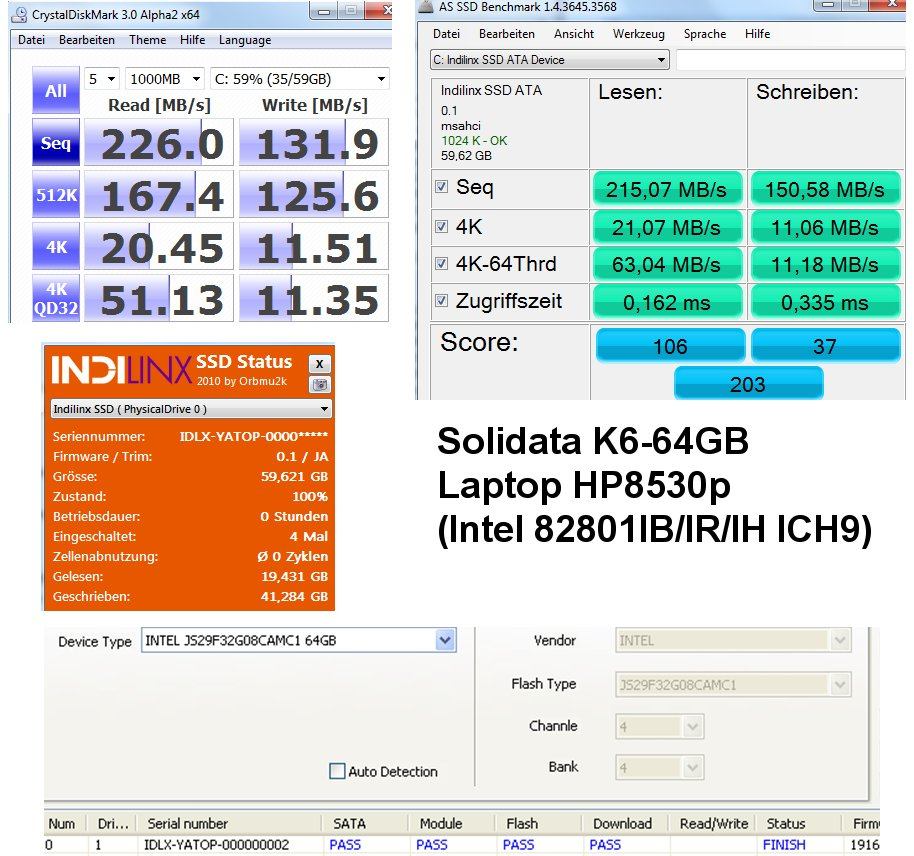The height and width of the screenshot is (856, 914).
Task: Open the Channle dropdown showing 4
Action: pyautogui.click(x=659, y=727)
